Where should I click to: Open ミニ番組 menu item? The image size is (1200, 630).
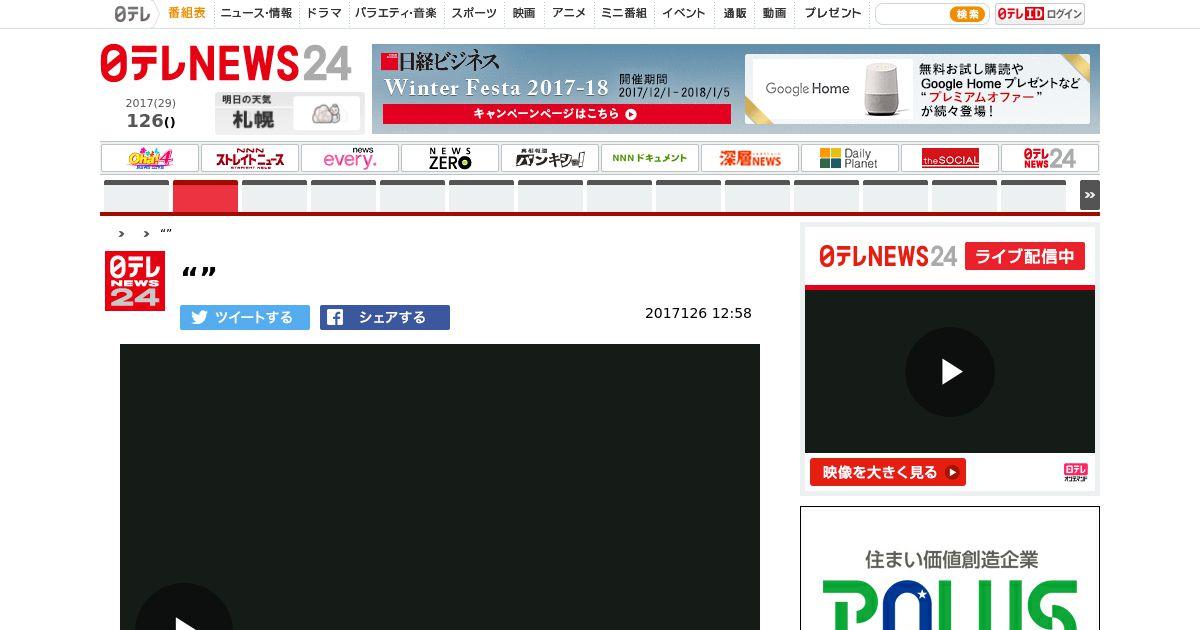tap(624, 14)
